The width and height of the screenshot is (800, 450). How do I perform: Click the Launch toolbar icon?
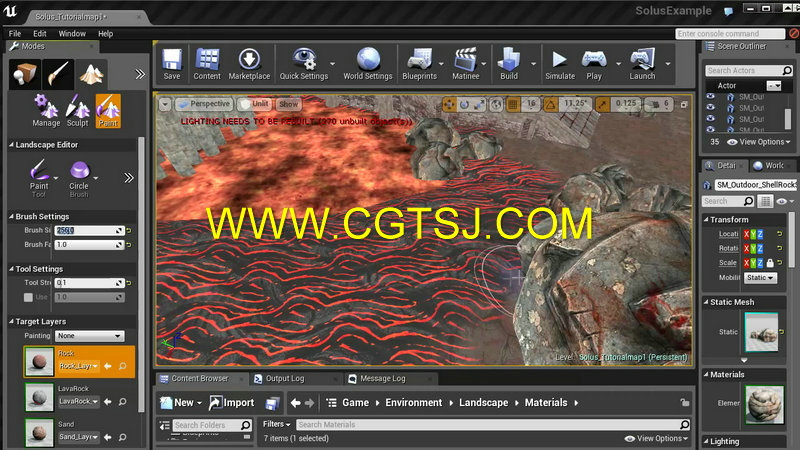point(642,64)
